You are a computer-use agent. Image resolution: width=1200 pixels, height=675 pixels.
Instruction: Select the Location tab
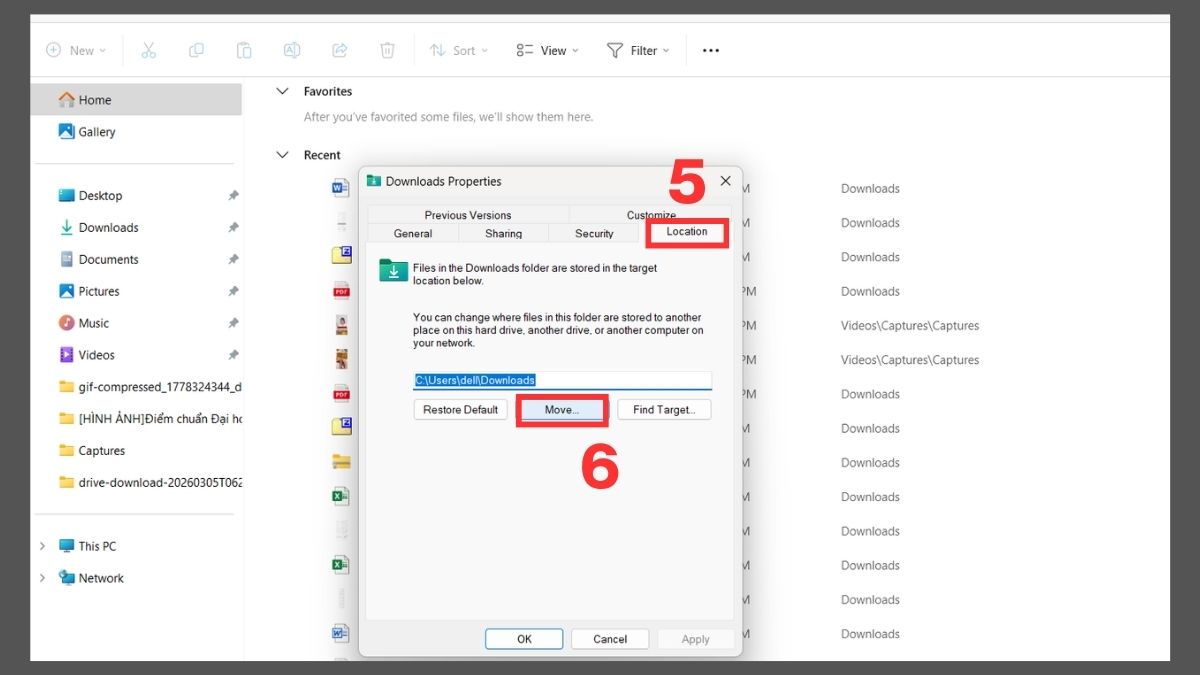(687, 231)
